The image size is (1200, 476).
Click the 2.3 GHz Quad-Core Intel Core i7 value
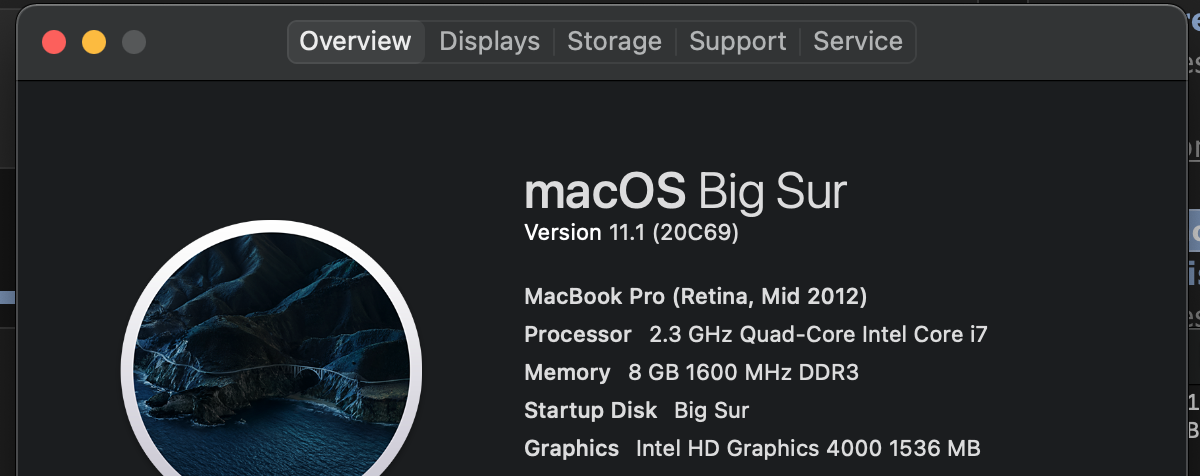818,334
